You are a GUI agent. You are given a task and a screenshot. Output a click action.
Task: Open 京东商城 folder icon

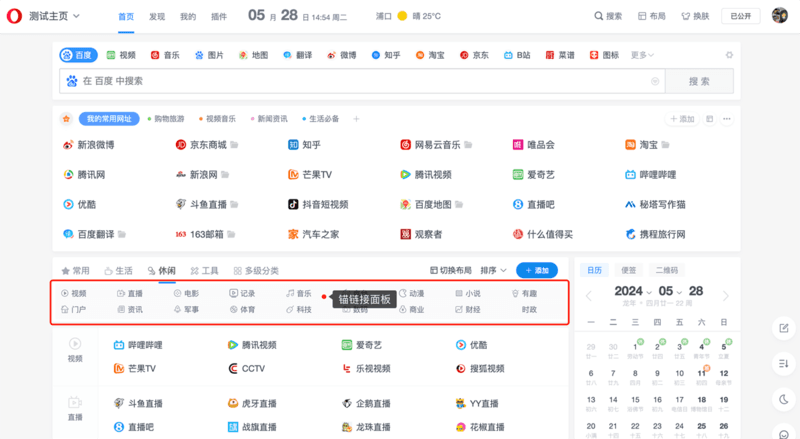pos(234,145)
